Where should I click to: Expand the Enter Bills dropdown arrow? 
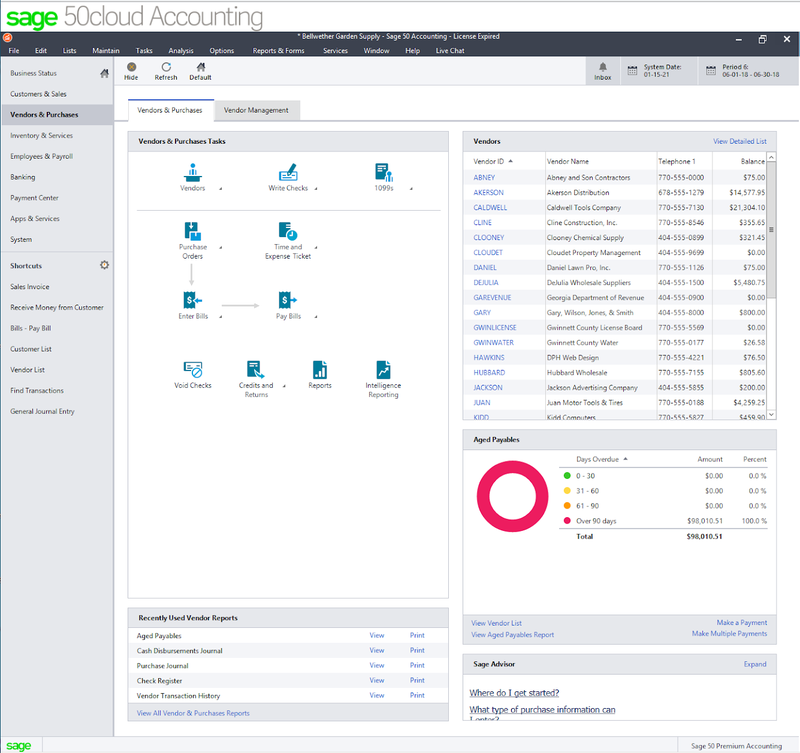[x=221, y=317]
